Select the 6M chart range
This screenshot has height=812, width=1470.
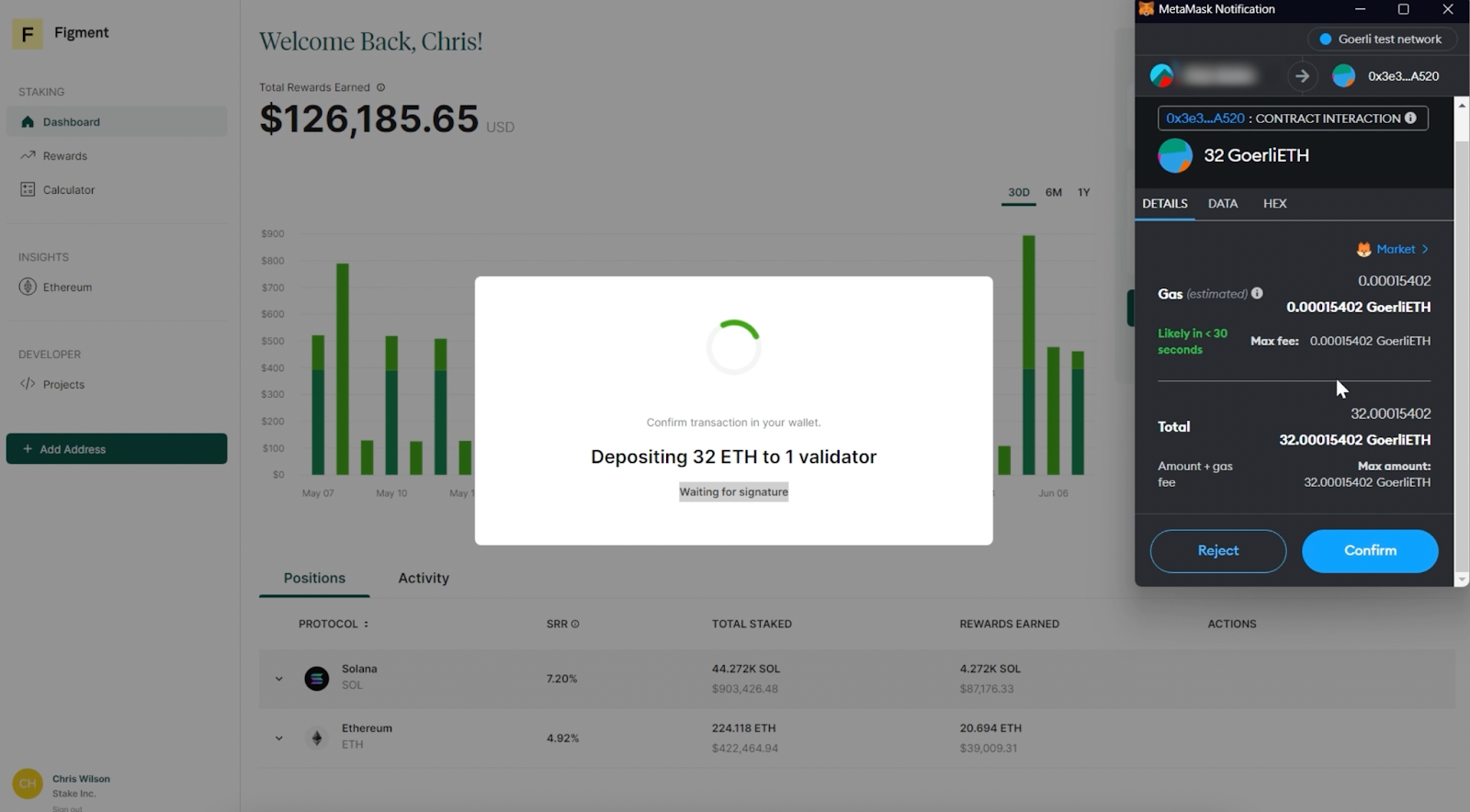pos(1054,193)
